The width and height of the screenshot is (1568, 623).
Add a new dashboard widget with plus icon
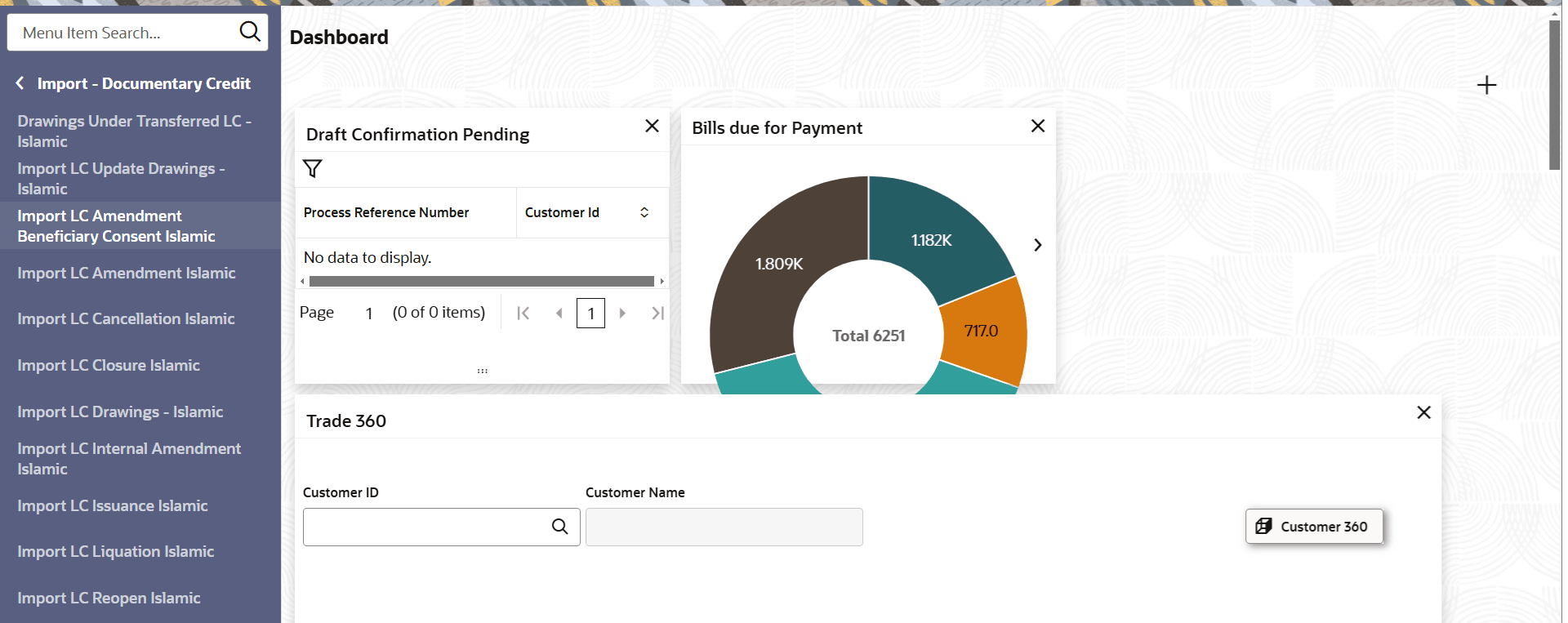tap(1486, 85)
